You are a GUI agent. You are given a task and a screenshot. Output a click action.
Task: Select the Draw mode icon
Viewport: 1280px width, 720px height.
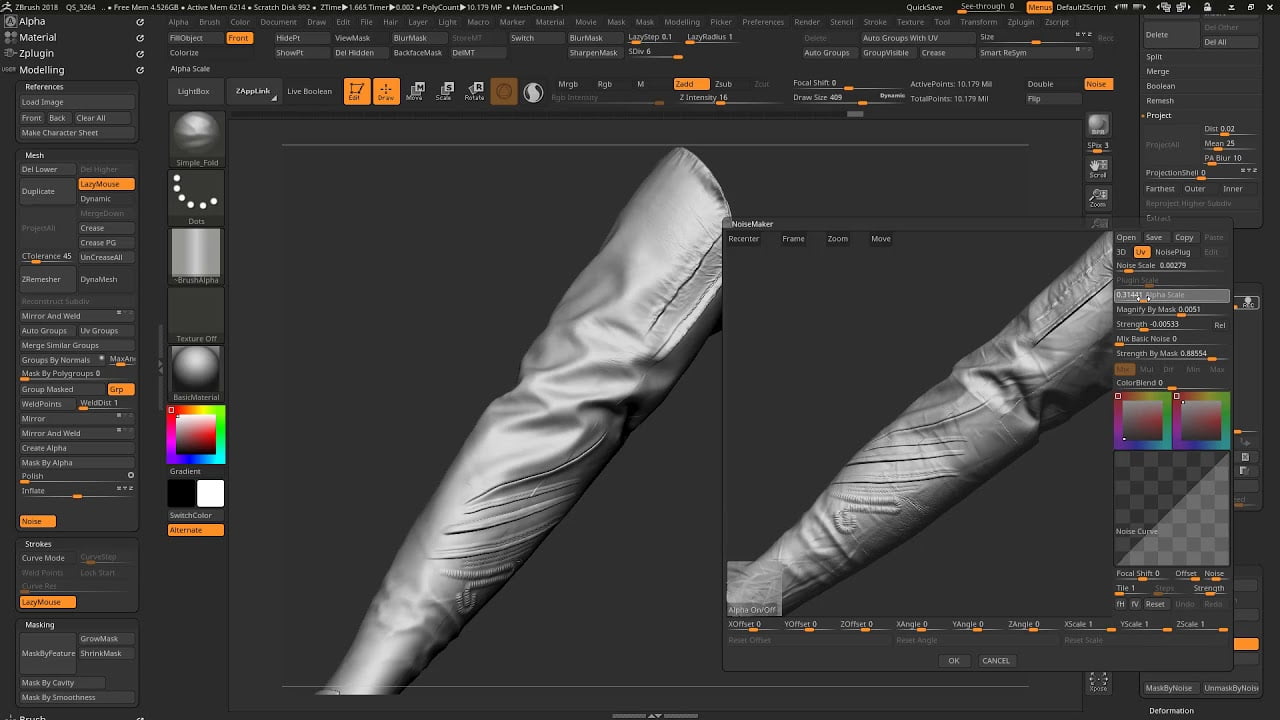click(386, 92)
